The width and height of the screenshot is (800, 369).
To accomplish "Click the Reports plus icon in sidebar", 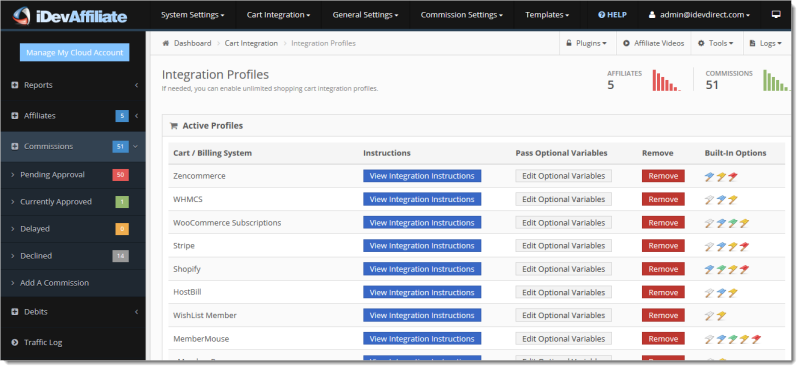I will point(15,85).
